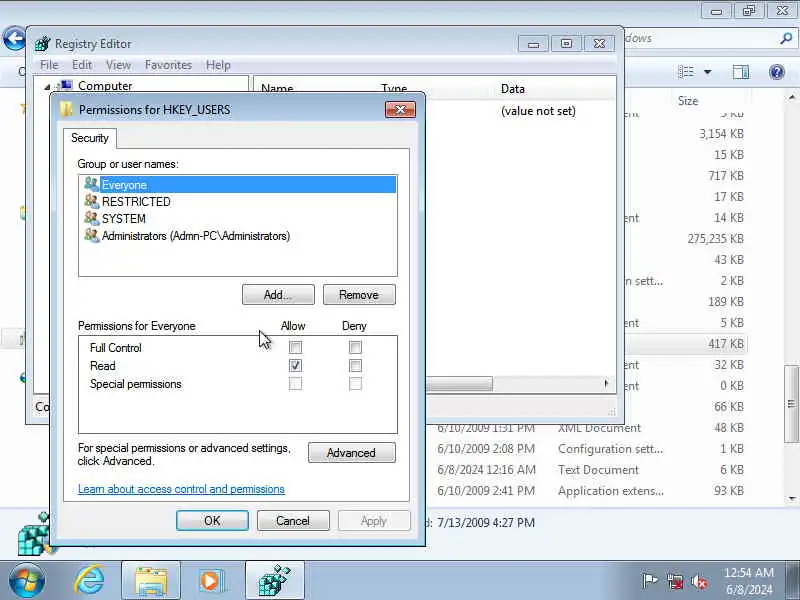The height and width of the screenshot is (600, 800).
Task: Click Allow checkbox for Special permissions
Action: pyautogui.click(x=295, y=384)
